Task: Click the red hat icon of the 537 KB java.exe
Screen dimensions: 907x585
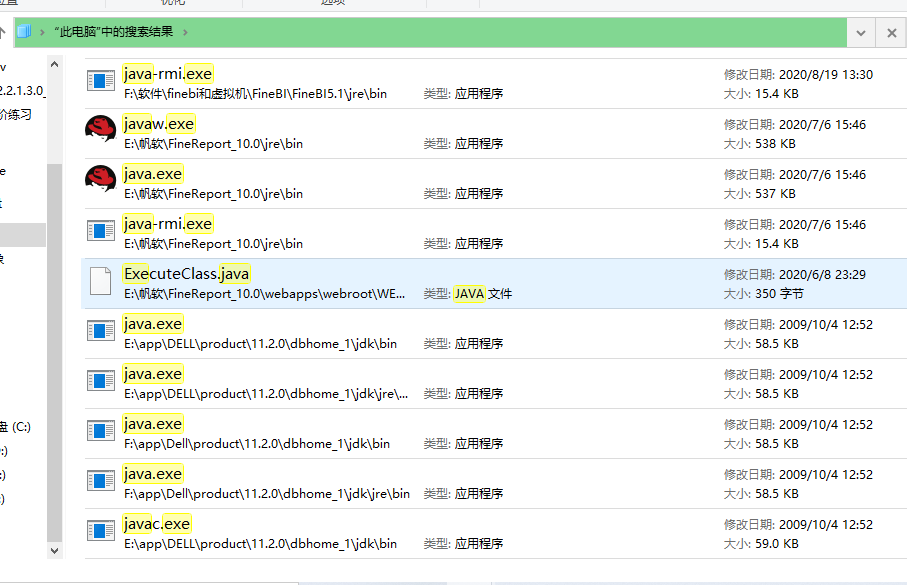Action: [x=101, y=179]
